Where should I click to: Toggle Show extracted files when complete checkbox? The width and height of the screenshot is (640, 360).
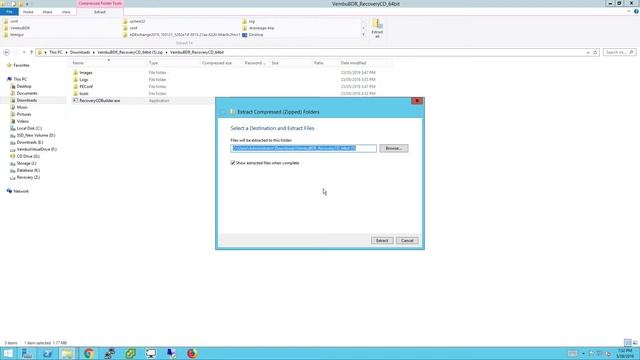(x=233, y=163)
